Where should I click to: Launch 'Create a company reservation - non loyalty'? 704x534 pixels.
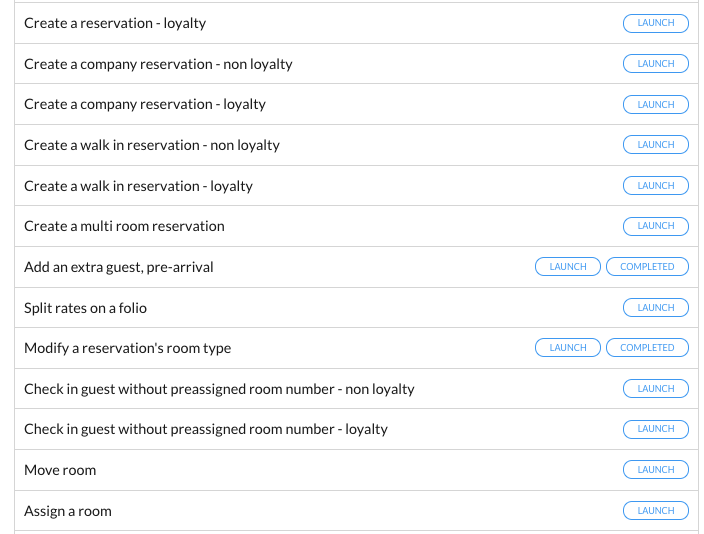pos(655,64)
